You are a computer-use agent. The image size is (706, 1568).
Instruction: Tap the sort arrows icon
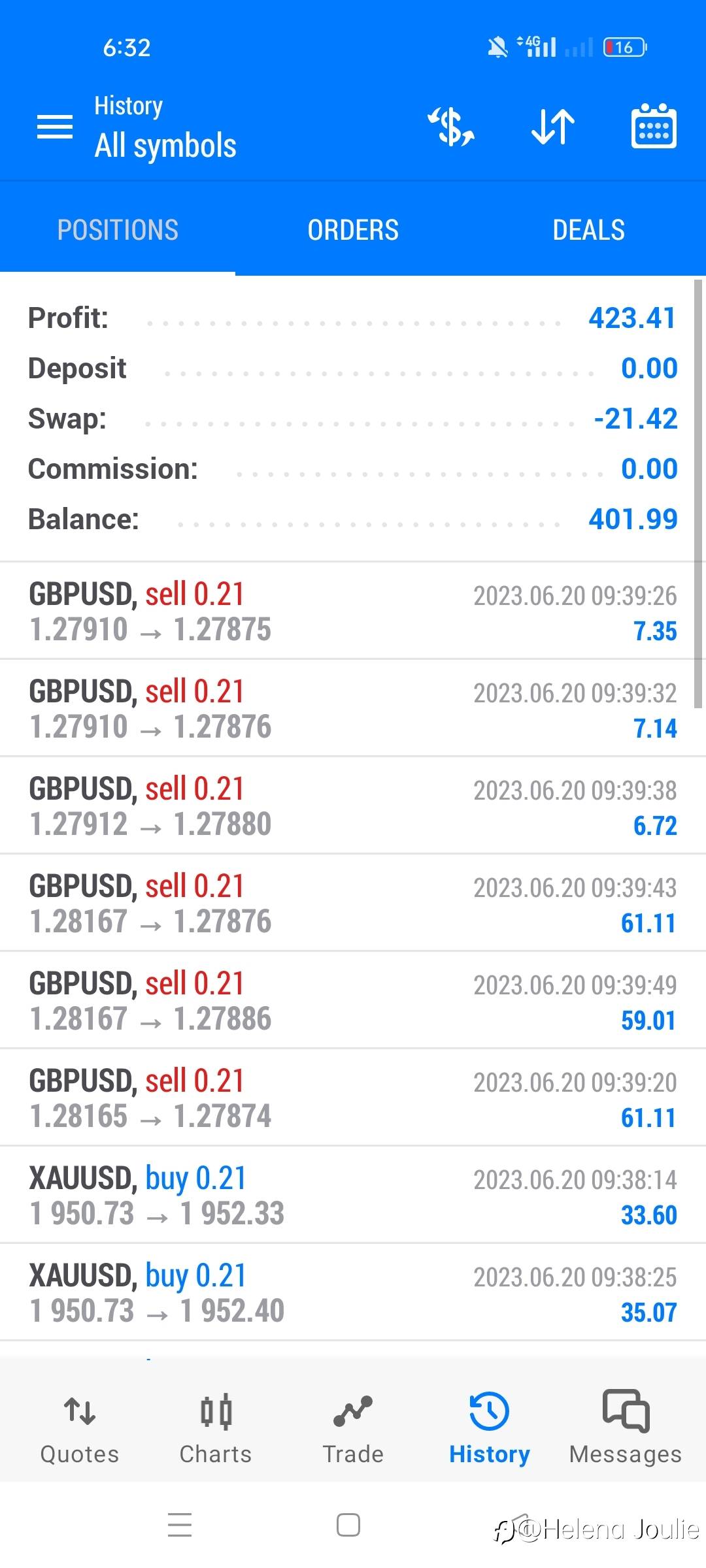pos(552,127)
